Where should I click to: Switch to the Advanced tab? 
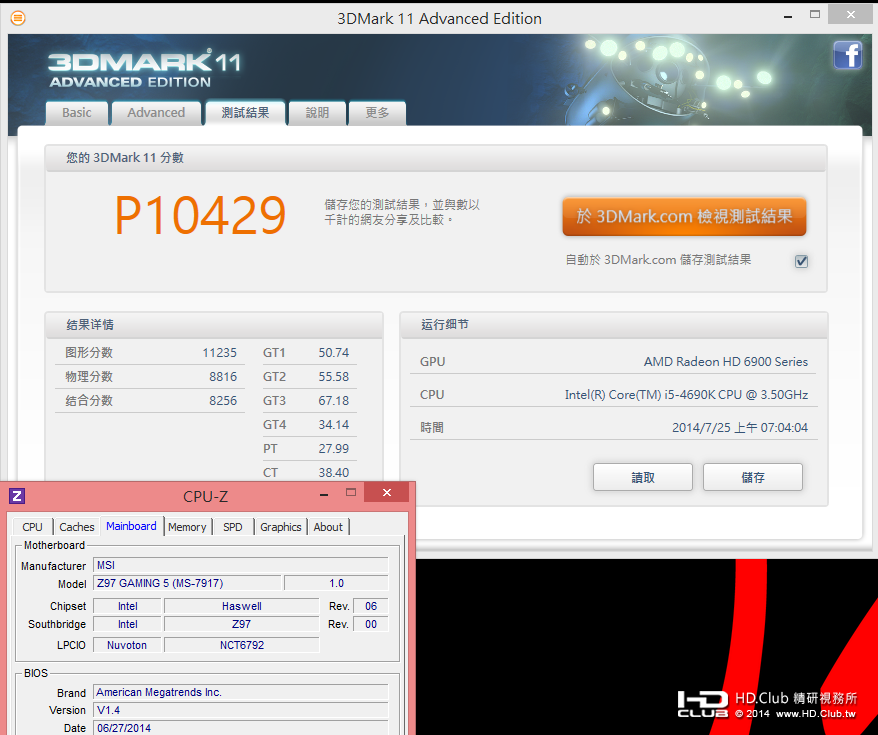(156, 113)
